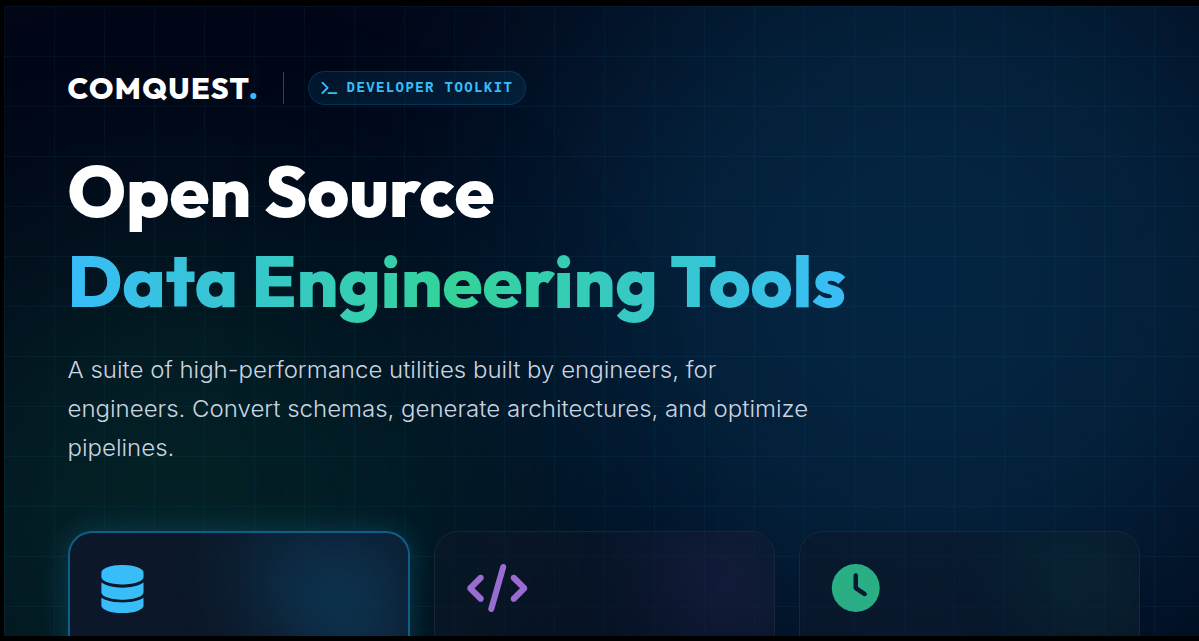Click the code glyph inside the second card
The width and height of the screenshot is (1199, 641).
(x=496, y=588)
